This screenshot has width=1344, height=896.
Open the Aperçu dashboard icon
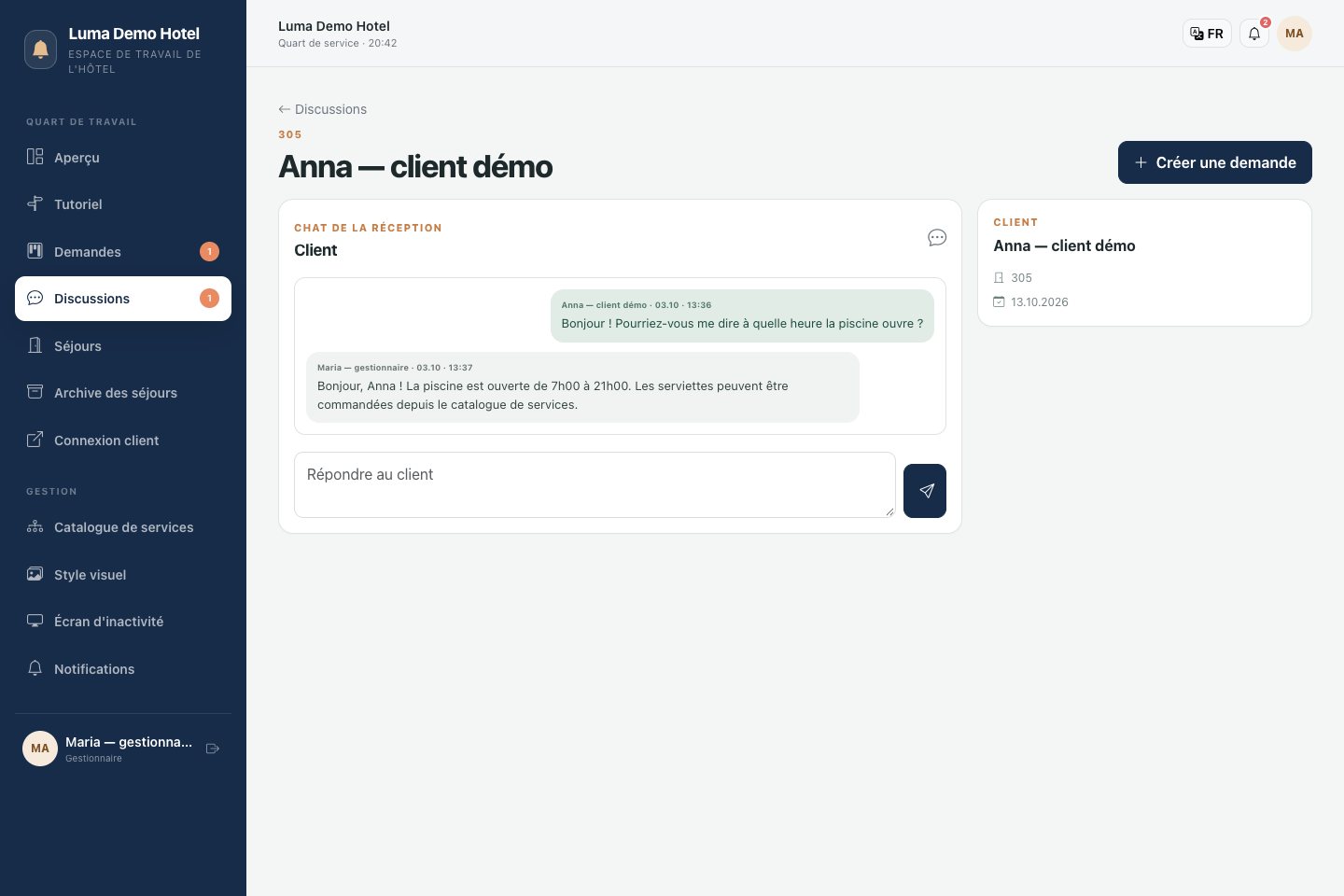click(x=35, y=157)
